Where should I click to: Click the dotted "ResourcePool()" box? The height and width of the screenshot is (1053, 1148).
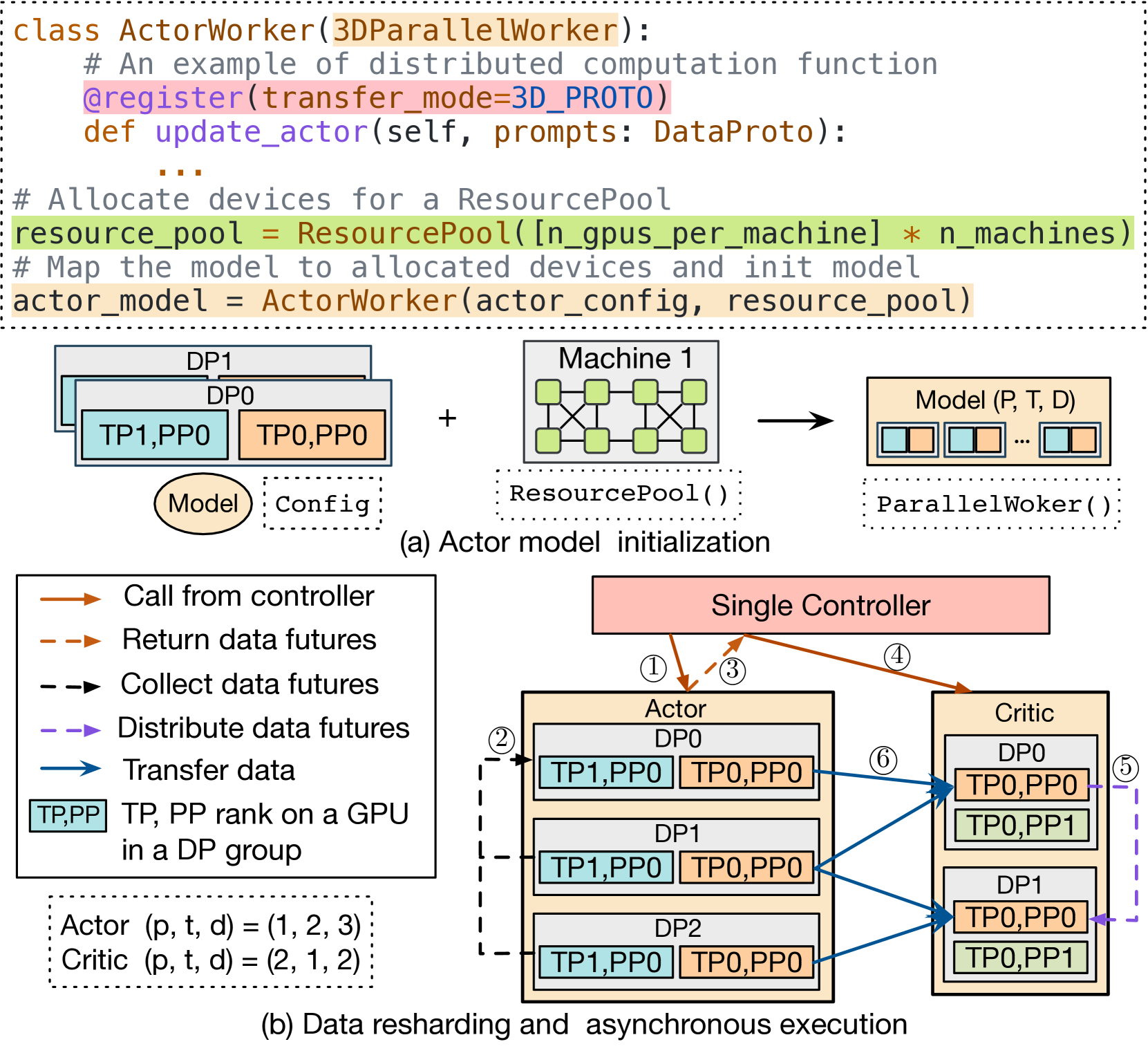point(619,494)
